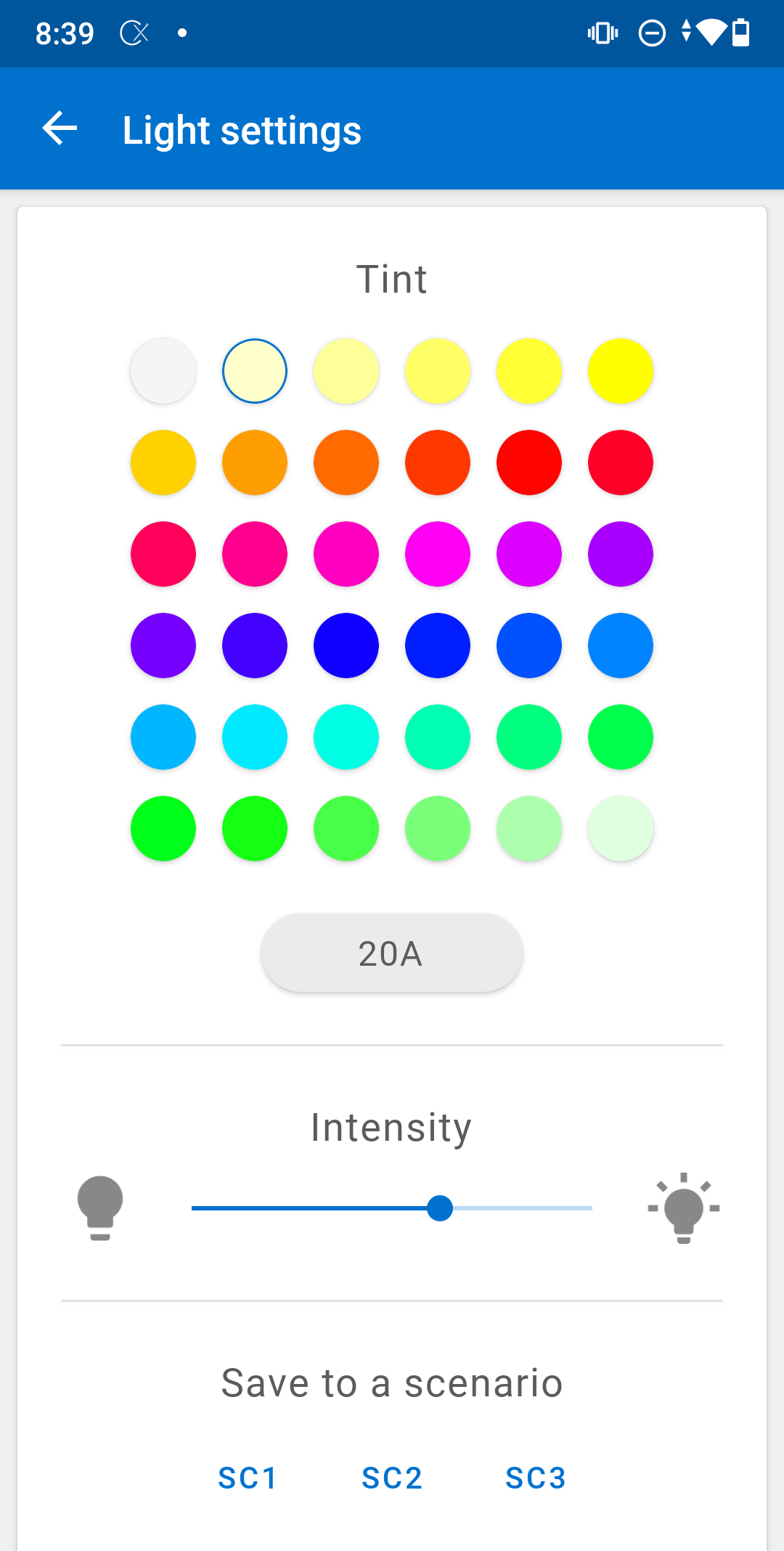The image size is (784, 1551).
Task: Select the palest green tint swatch
Action: click(621, 829)
